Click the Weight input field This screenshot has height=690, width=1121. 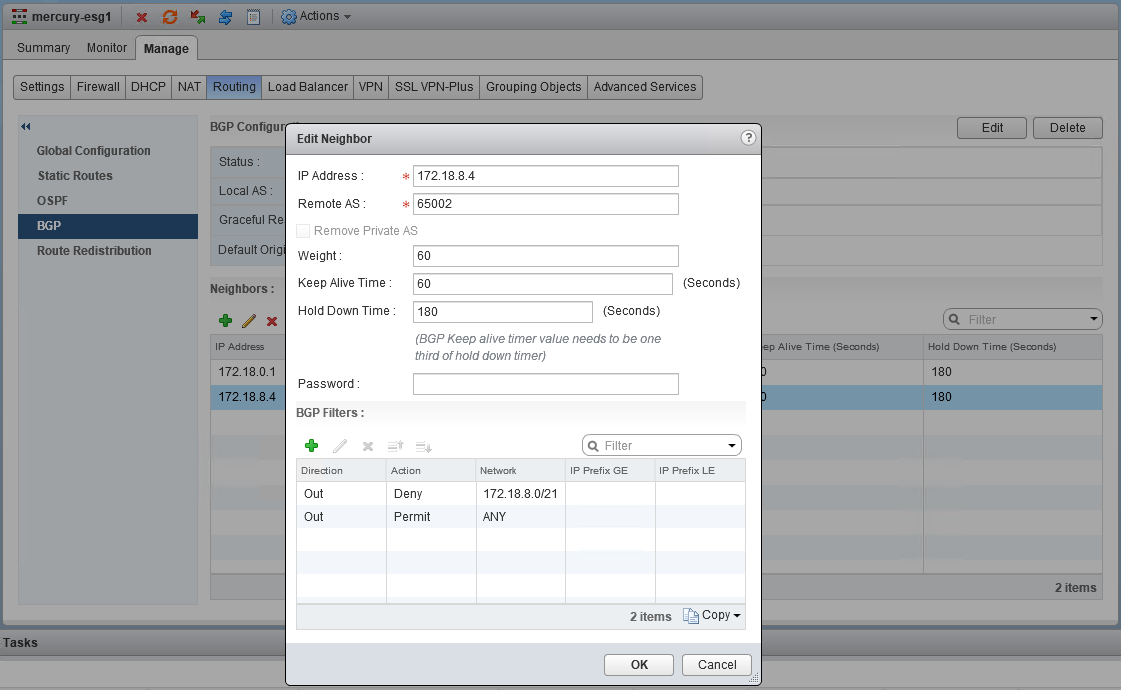(545, 256)
